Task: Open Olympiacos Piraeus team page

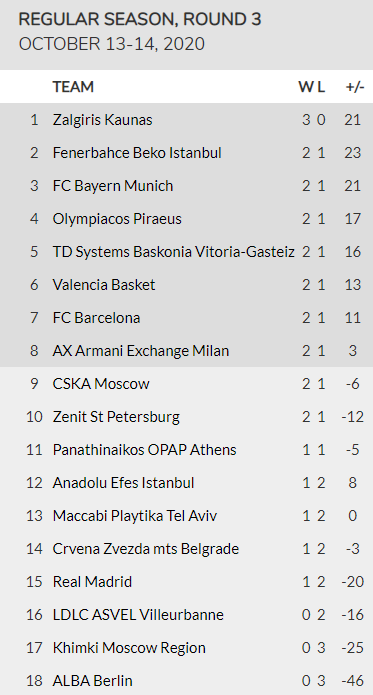Action: tap(117, 219)
